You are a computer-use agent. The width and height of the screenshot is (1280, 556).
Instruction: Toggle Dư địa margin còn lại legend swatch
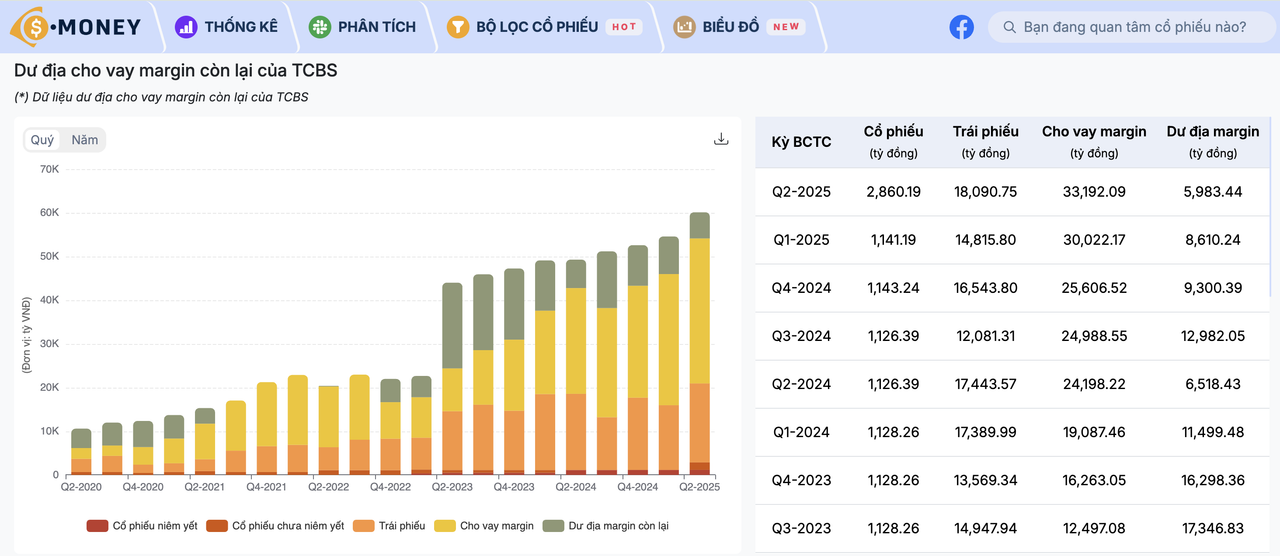[x=553, y=525]
